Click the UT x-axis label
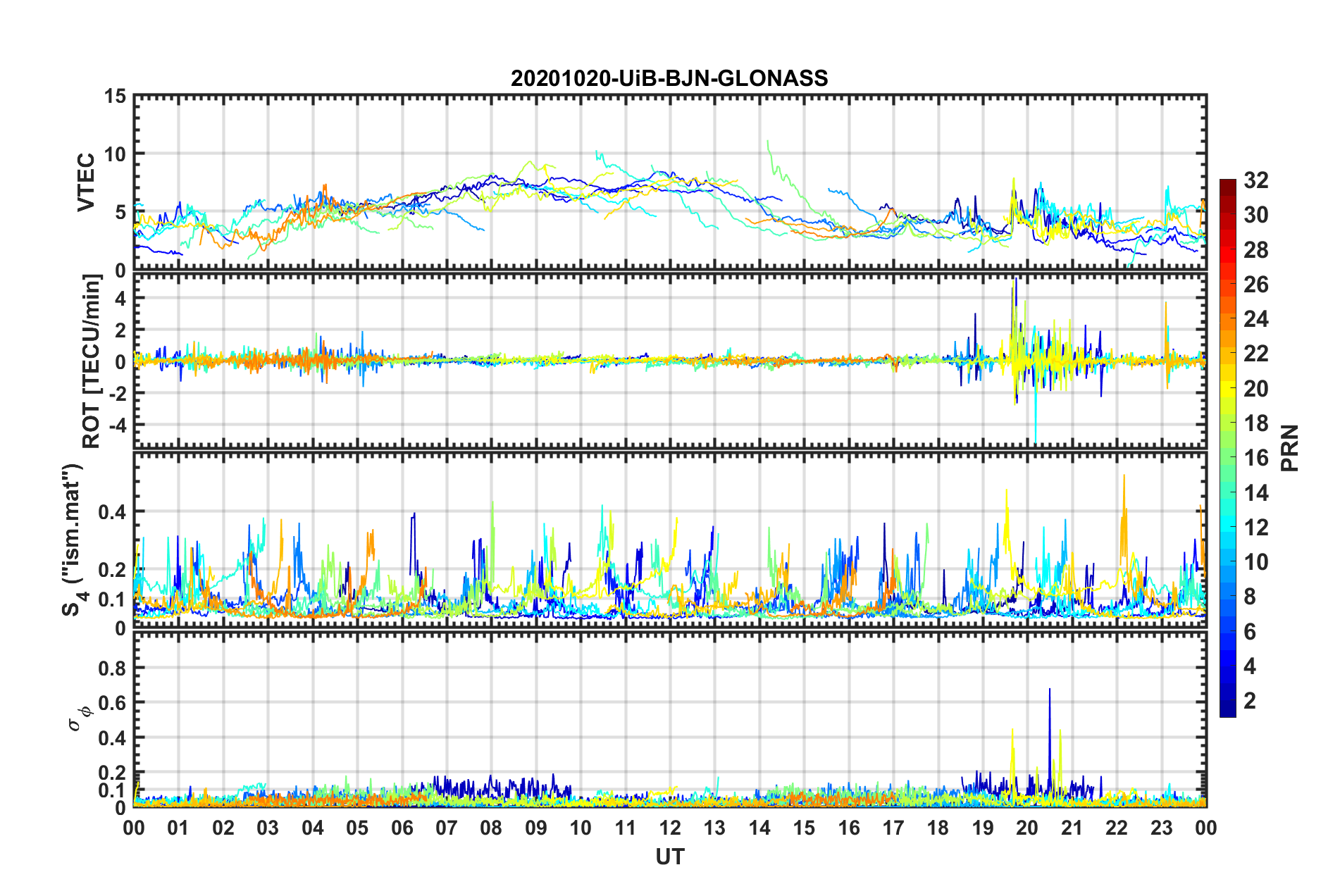This screenshot has height=896, width=1340. coord(669,857)
